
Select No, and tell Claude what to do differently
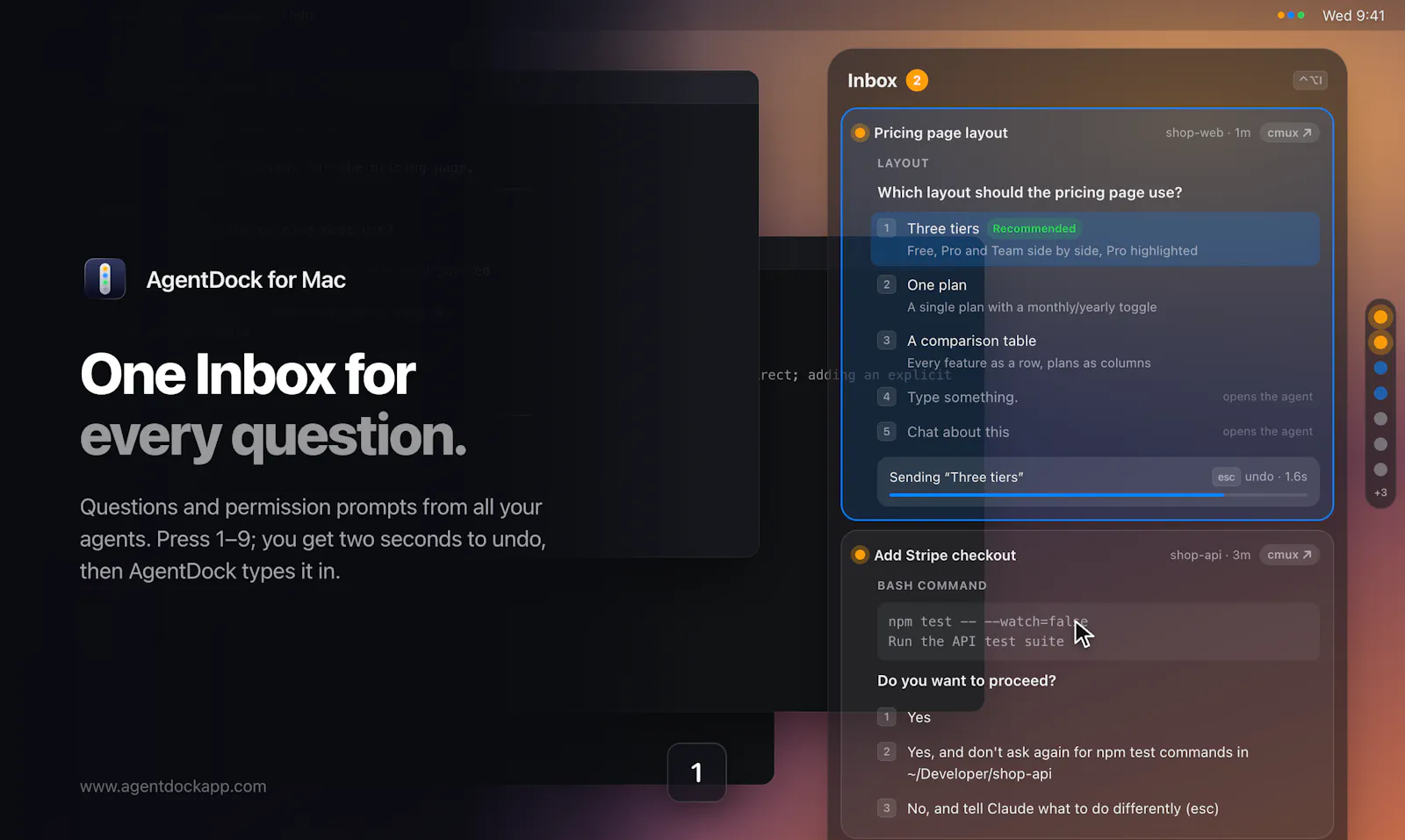[x=1095, y=808]
